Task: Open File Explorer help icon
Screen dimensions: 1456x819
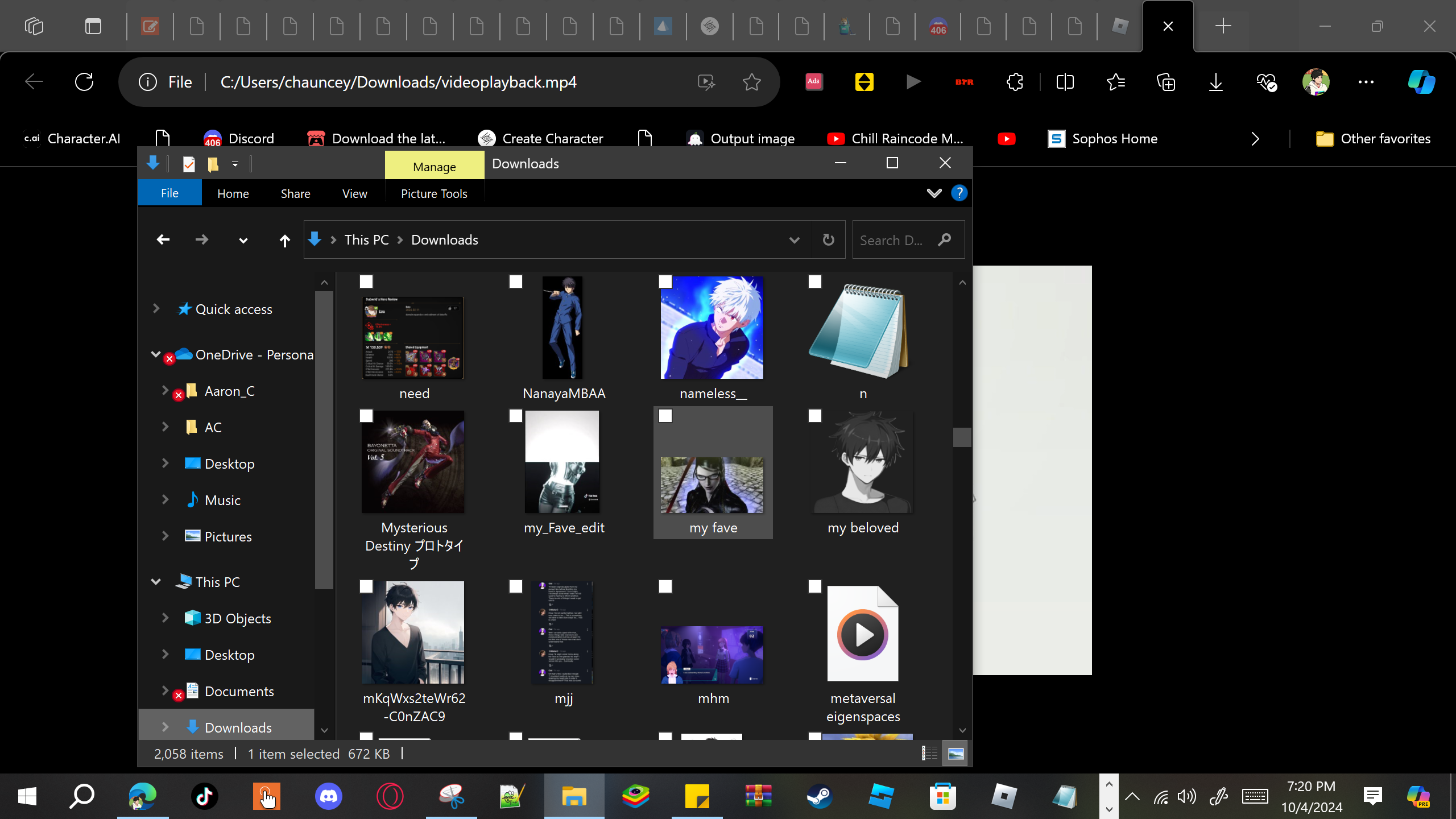Action: (959, 193)
